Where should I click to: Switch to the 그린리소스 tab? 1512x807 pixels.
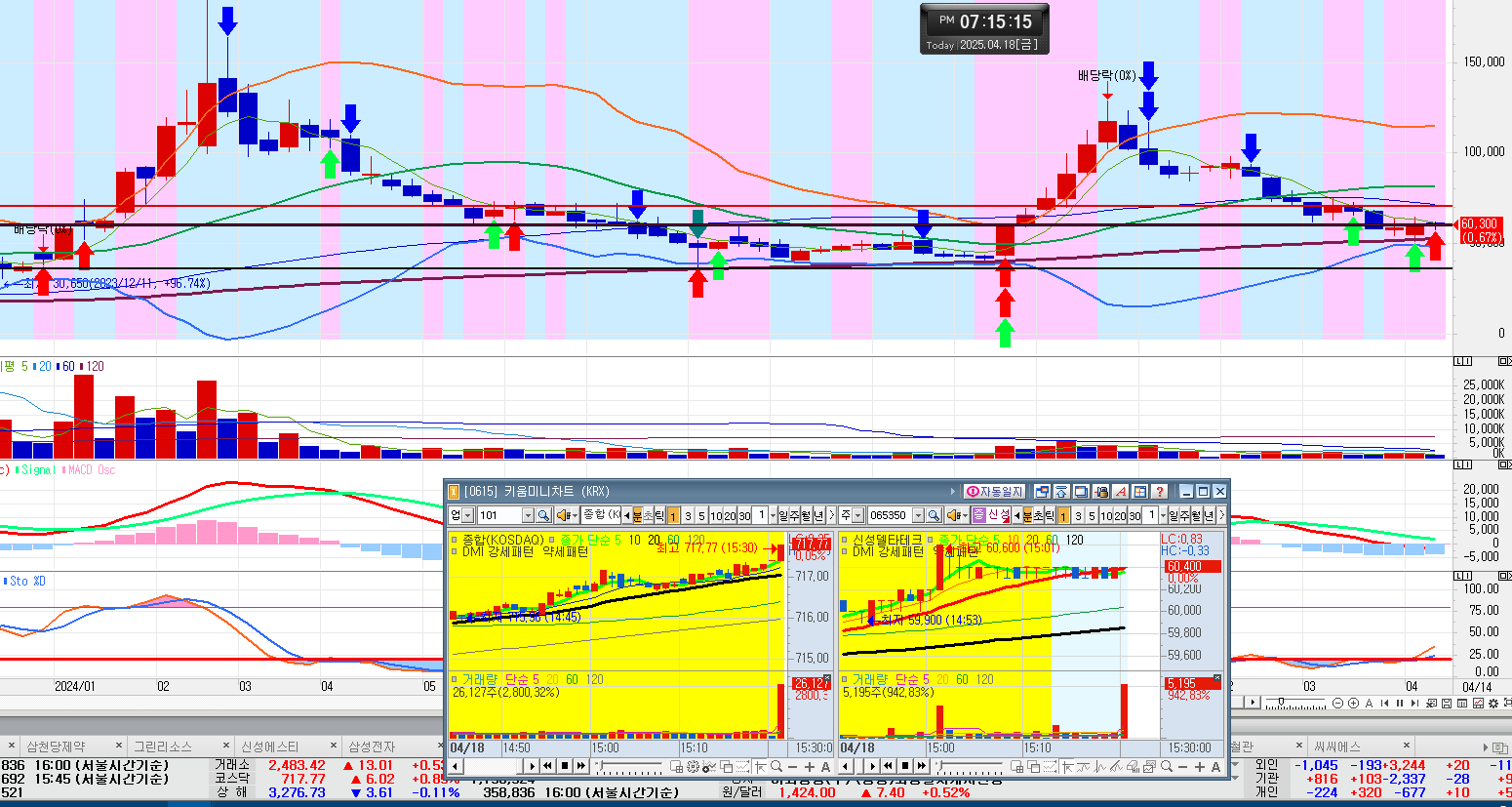click(163, 746)
